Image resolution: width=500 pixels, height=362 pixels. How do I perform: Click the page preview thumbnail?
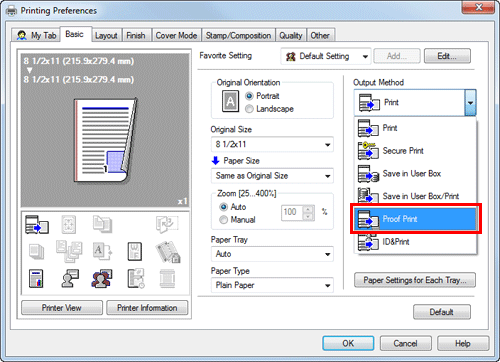(105, 141)
